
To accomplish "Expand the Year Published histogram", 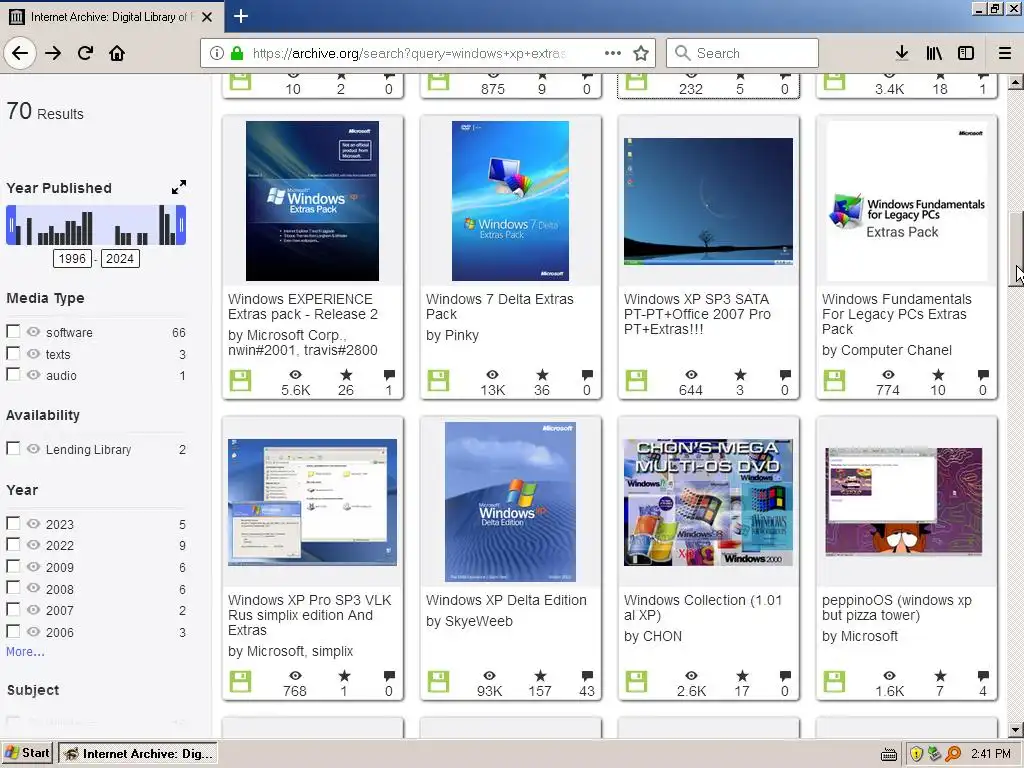I will tap(178, 187).
